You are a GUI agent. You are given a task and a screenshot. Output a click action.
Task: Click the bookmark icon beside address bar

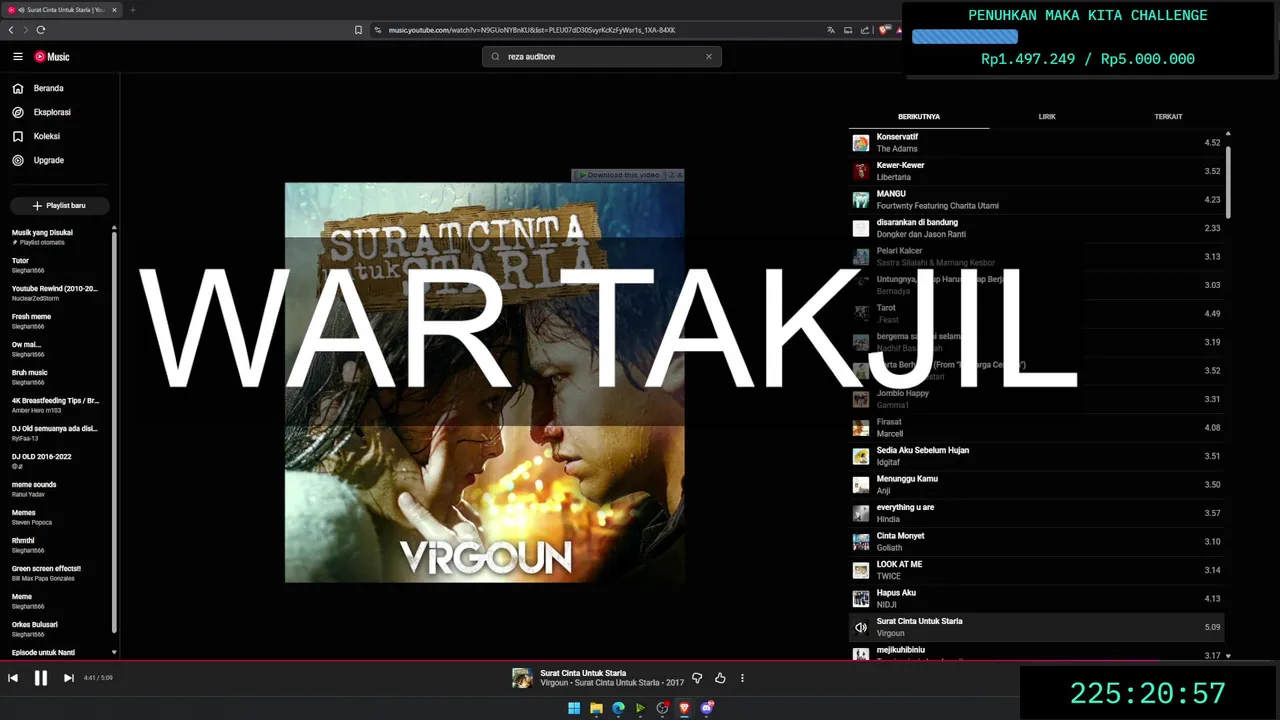point(358,30)
